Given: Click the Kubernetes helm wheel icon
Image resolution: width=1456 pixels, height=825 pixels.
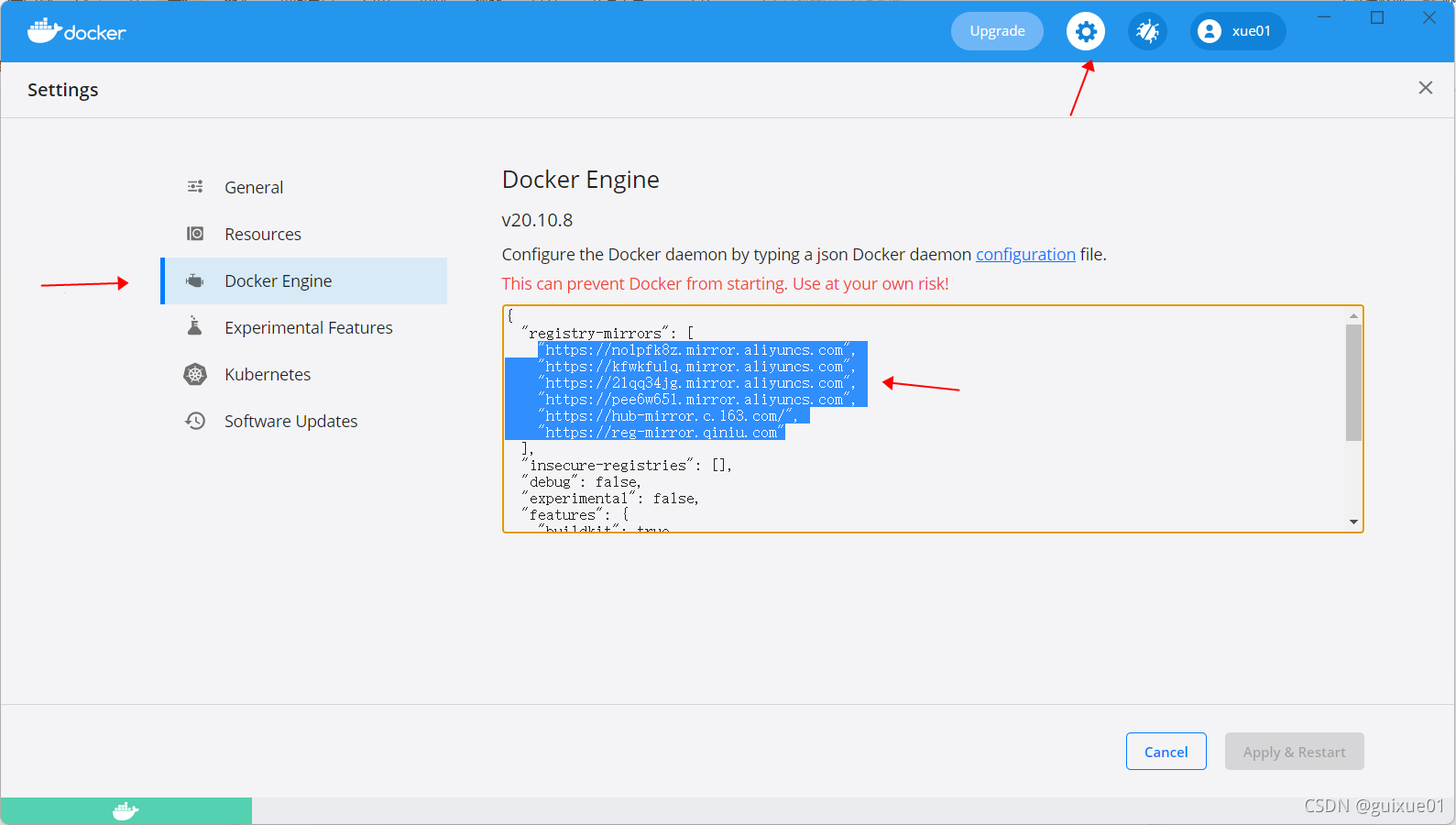Looking at the screenshot, I should coord(195,374).
